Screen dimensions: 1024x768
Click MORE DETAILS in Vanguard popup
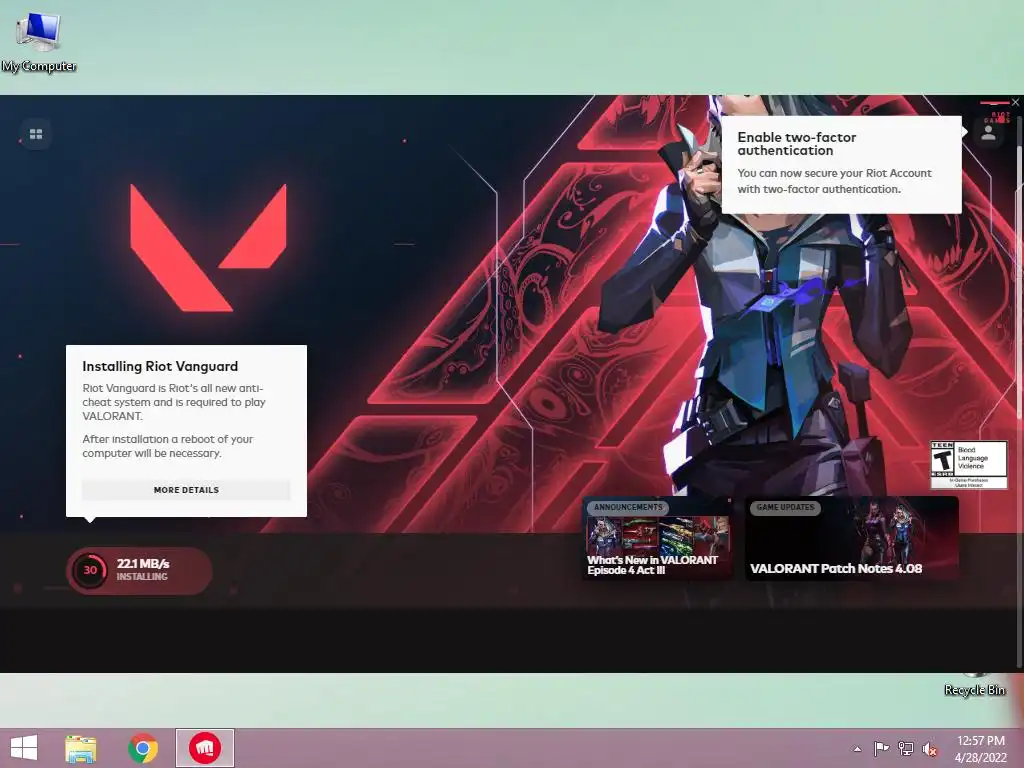[x=186, y=490]
